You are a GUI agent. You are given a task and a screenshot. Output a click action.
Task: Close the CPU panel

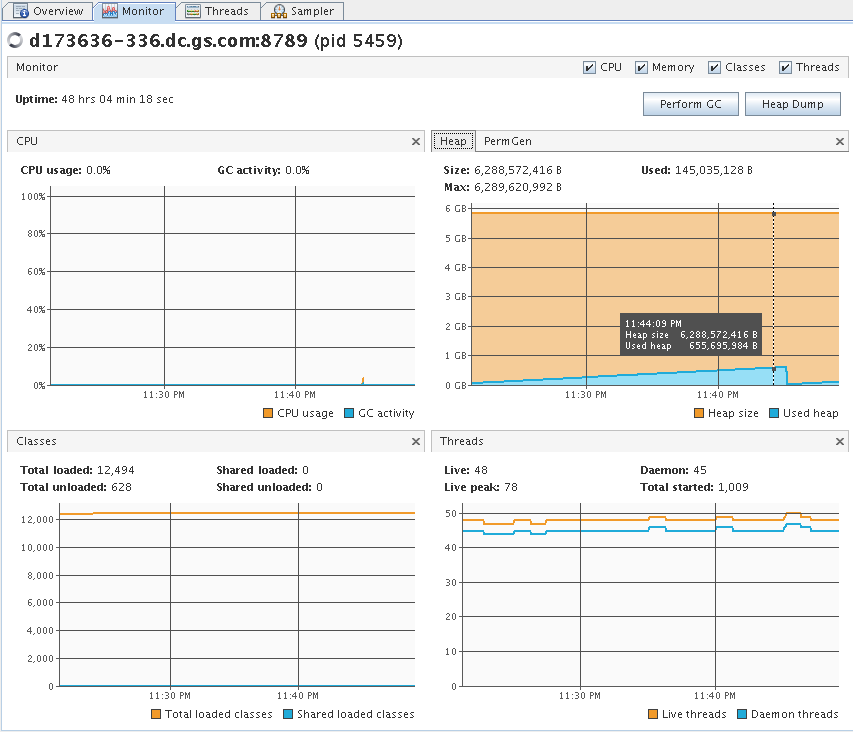[416, 142]
